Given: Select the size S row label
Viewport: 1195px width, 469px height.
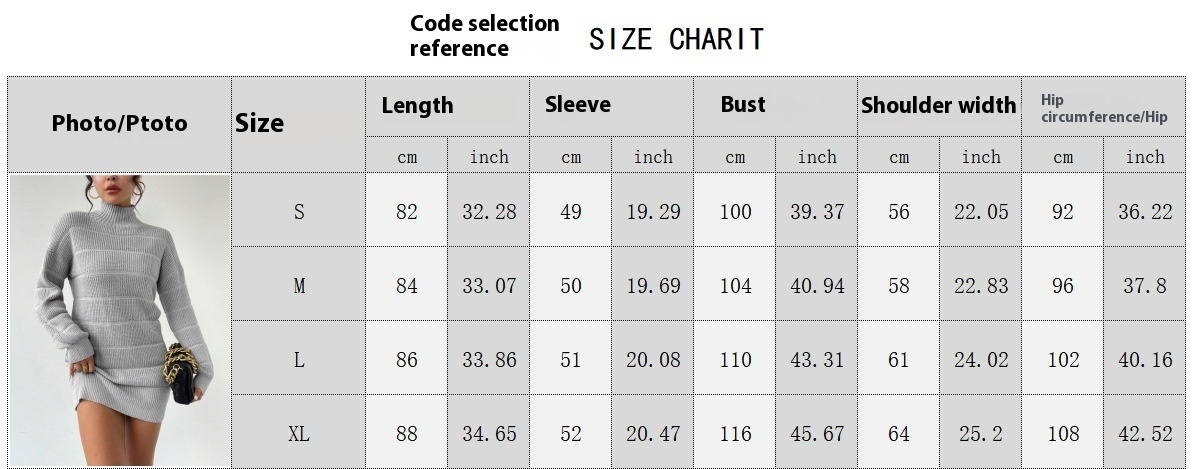Looking at the screenshot, I should coord(298,210).
